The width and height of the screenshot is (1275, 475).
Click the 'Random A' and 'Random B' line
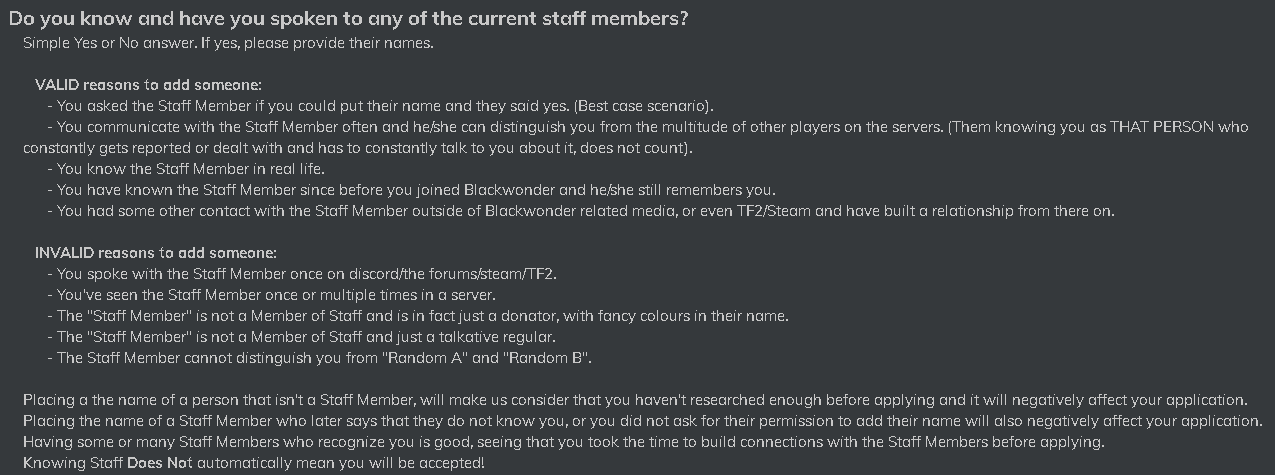326,358
